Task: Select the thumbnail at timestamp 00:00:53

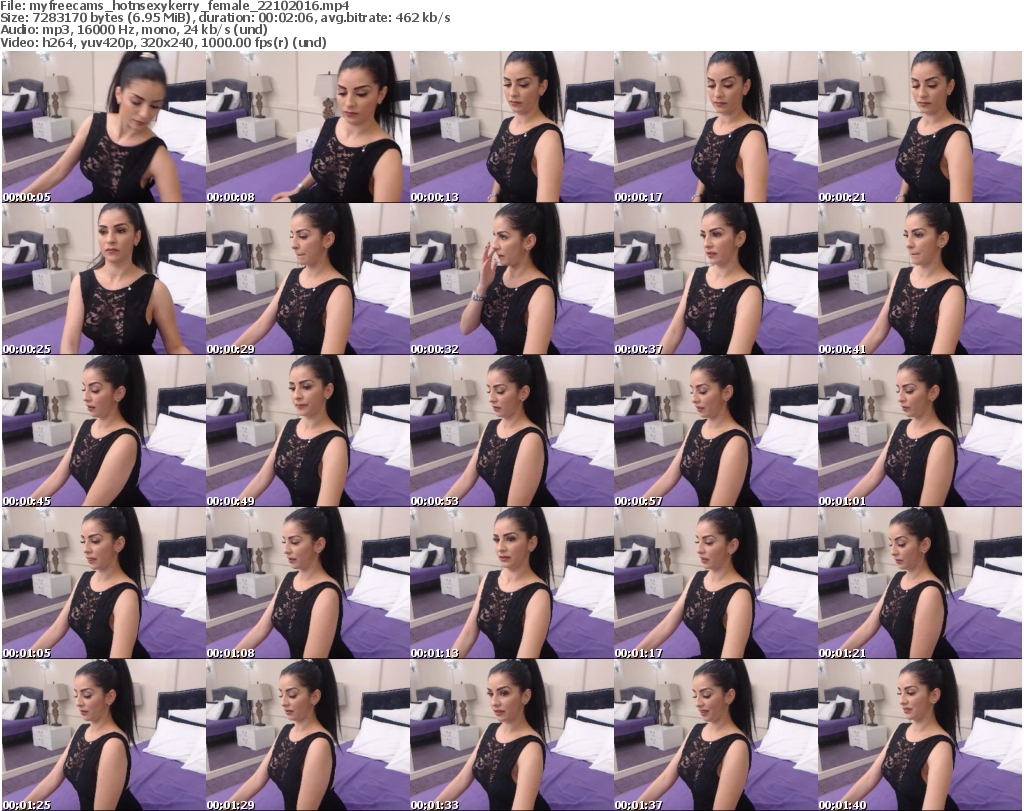Action: 511,431
